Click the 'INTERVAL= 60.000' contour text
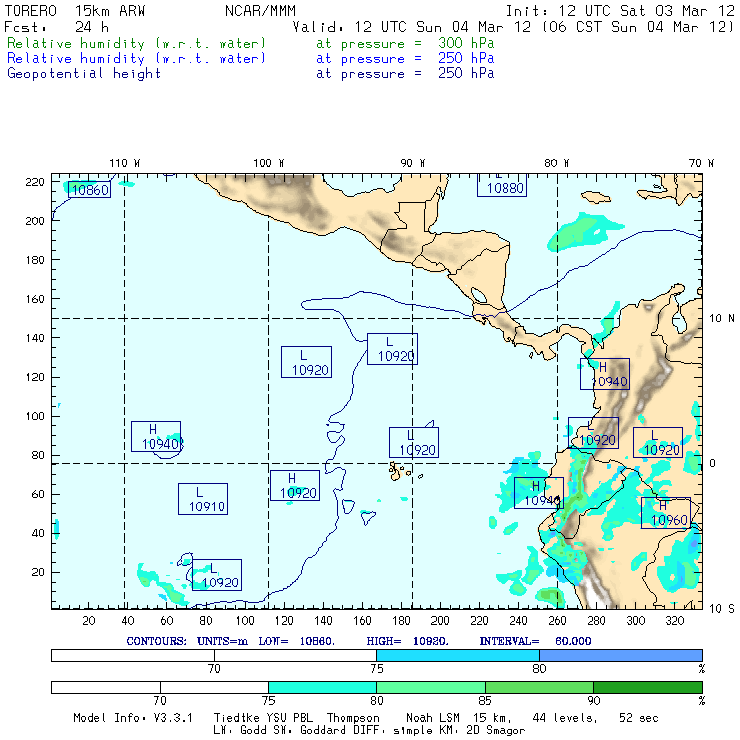This screenshot has height=740, width=740. click(535, 641)
